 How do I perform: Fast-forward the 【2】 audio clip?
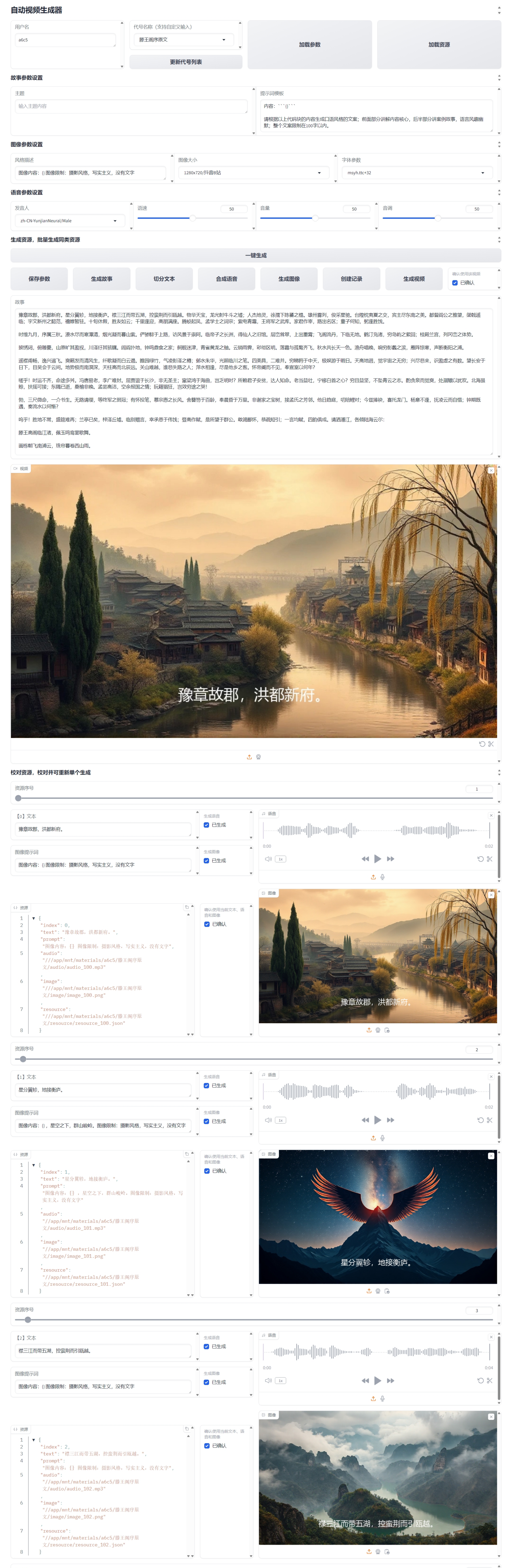point(391,1380)
